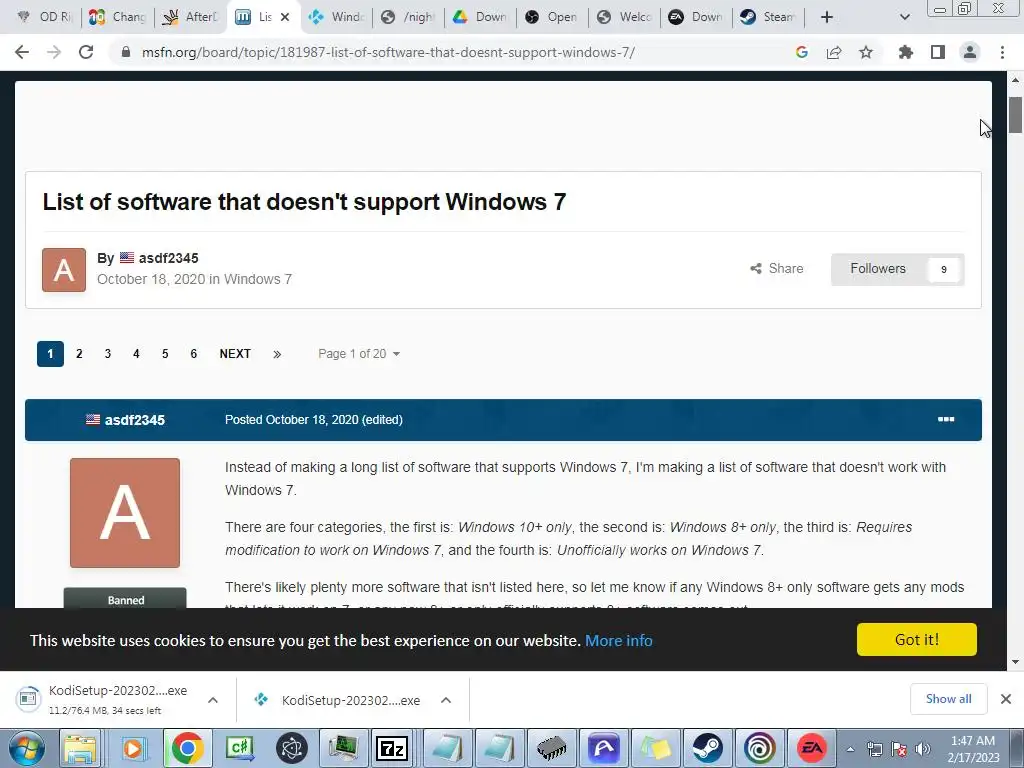Go to page 3 of topic

(108, 354)
